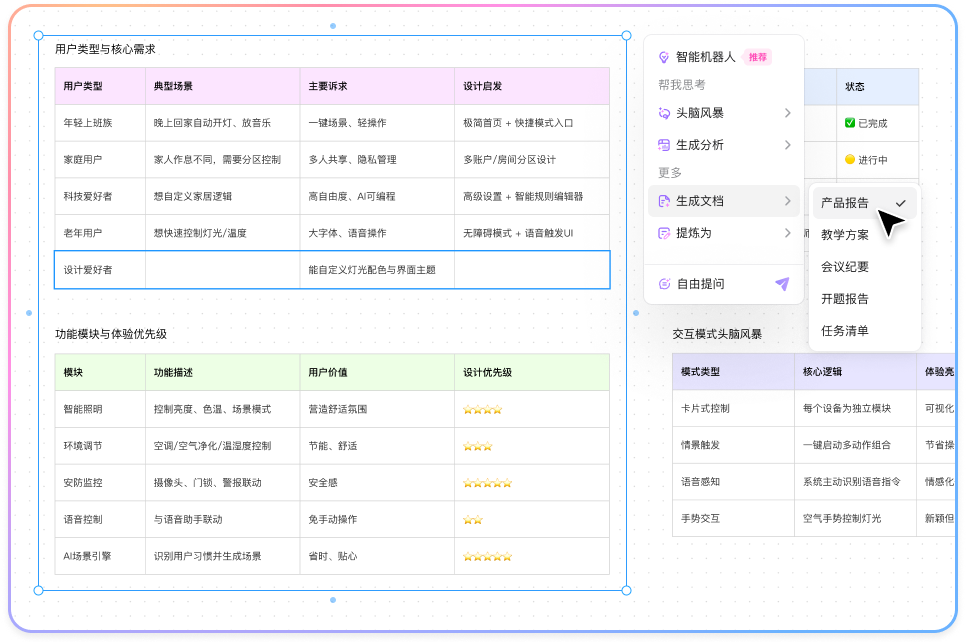Select 教学方案 from the document submenu

(x=843, y=235)
